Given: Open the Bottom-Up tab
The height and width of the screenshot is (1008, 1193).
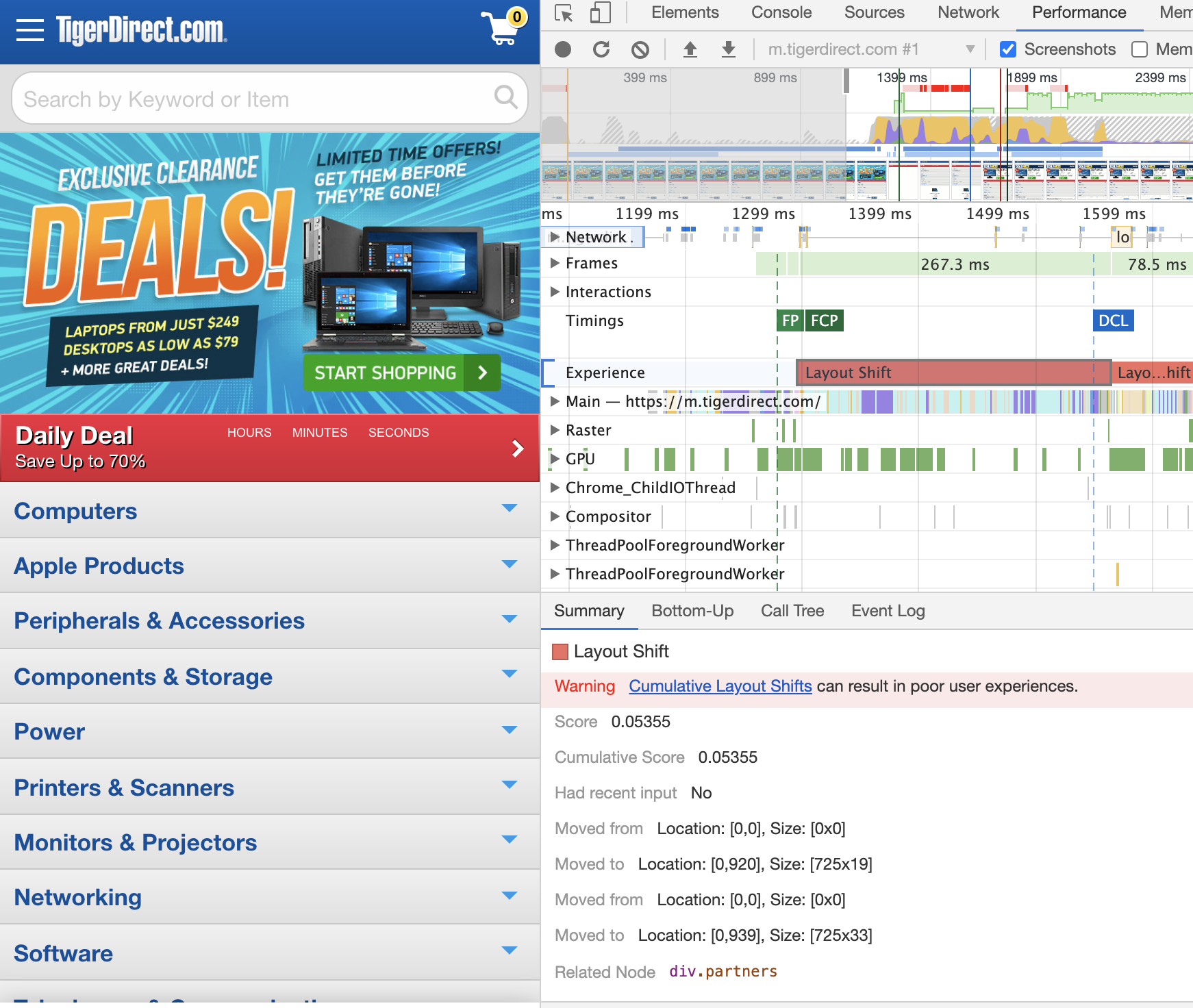Looking at the screenshot, I should click(692, 611).
